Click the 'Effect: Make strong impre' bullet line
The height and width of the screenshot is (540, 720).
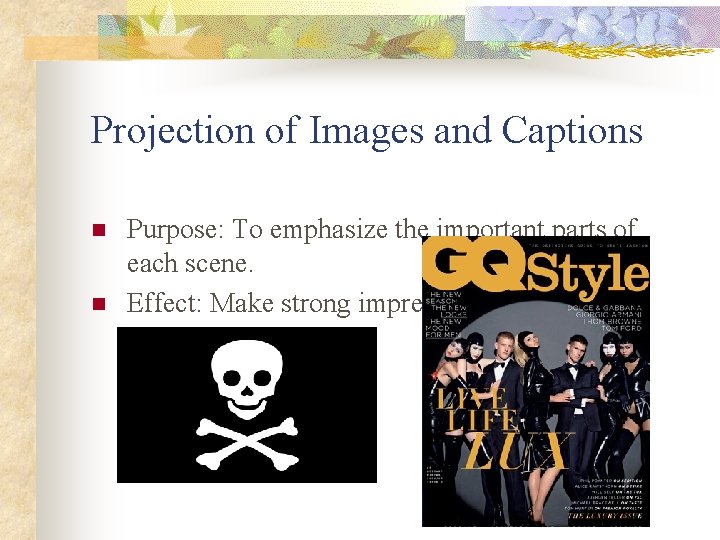pyautogui.click(x=274, y=303)
